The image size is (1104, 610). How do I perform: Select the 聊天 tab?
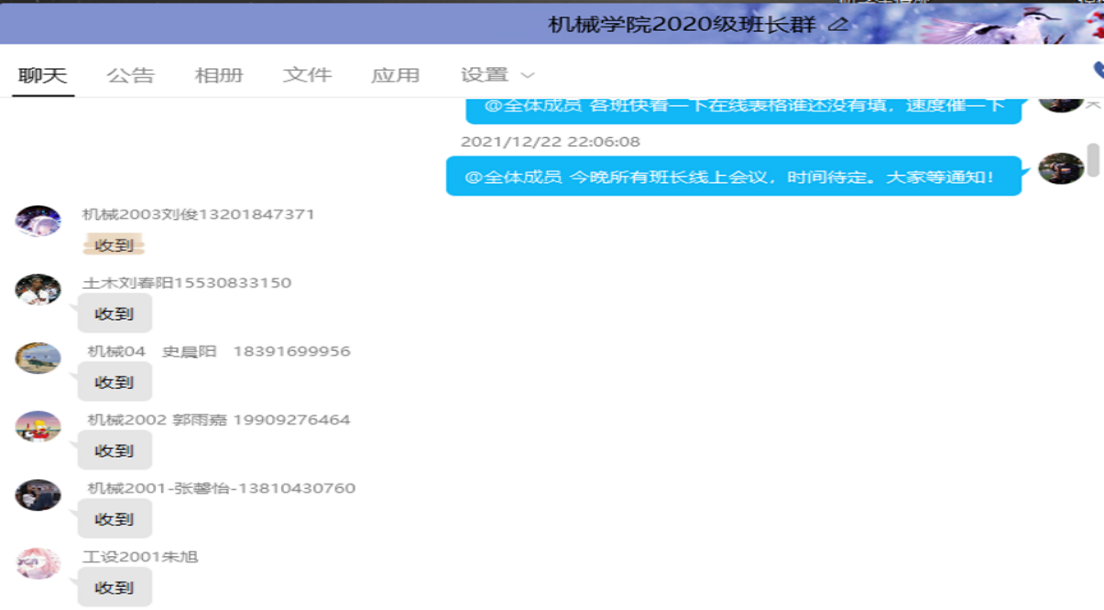click(43, 75)
